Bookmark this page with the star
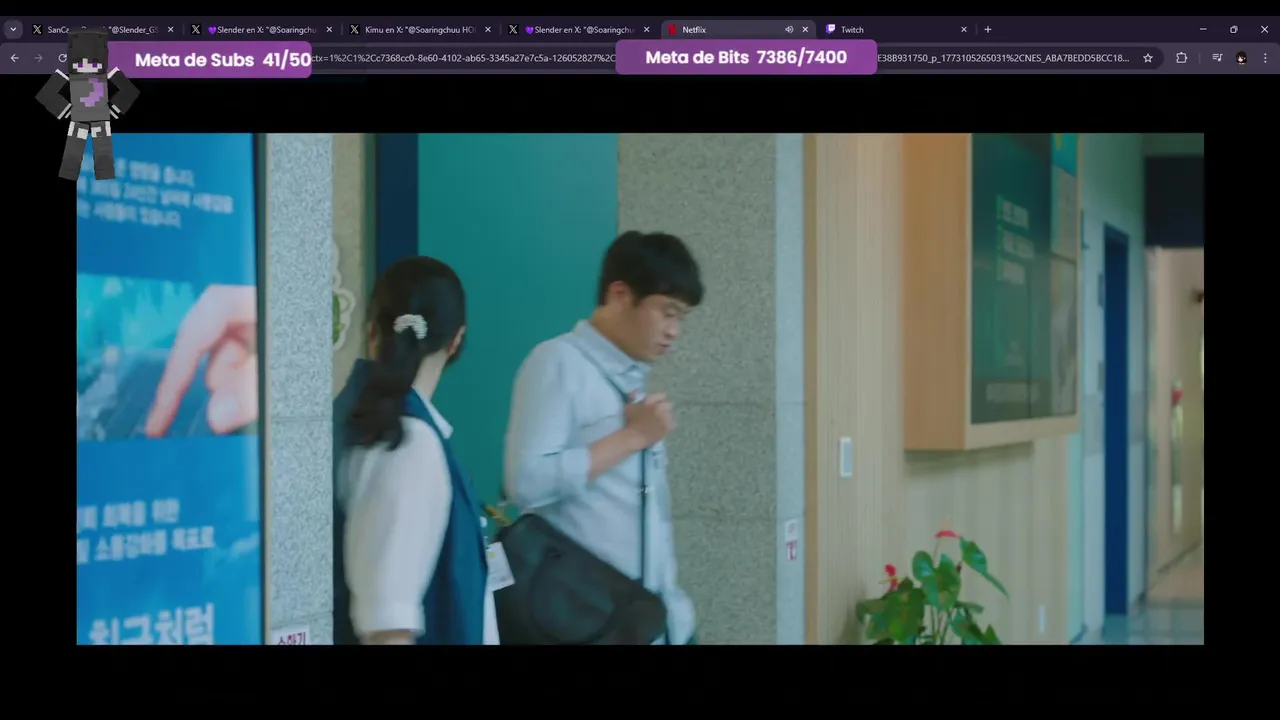Image resolution: width=1280 pixels, height=720 pixels. tap(1148, 58)
